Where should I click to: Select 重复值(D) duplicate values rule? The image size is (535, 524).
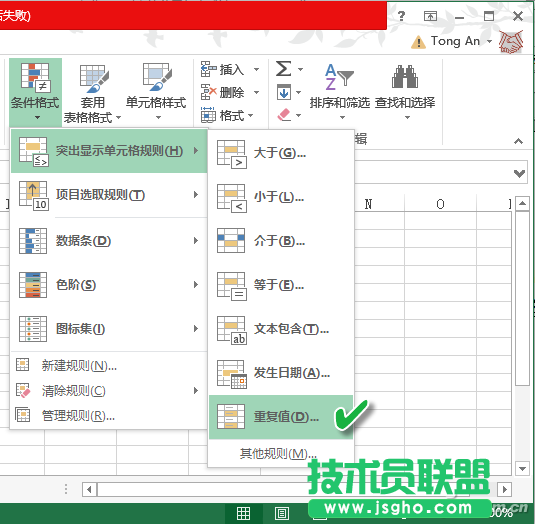(x=281, y=417)
